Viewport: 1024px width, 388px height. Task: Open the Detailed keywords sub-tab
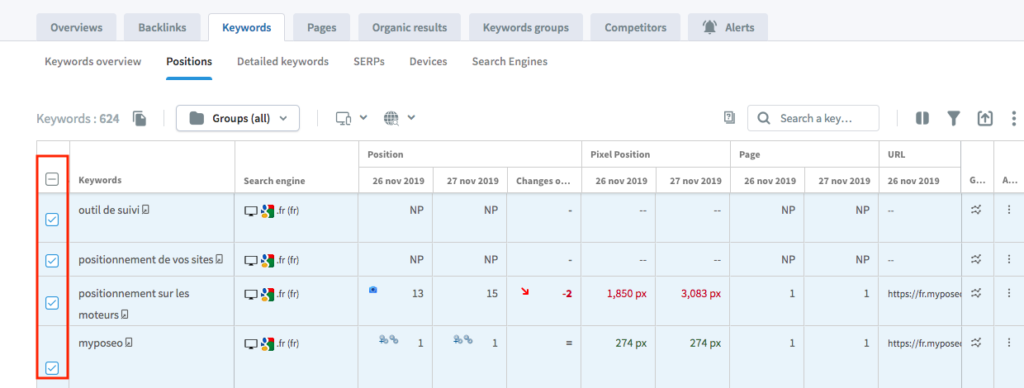(x=283, y=61)
